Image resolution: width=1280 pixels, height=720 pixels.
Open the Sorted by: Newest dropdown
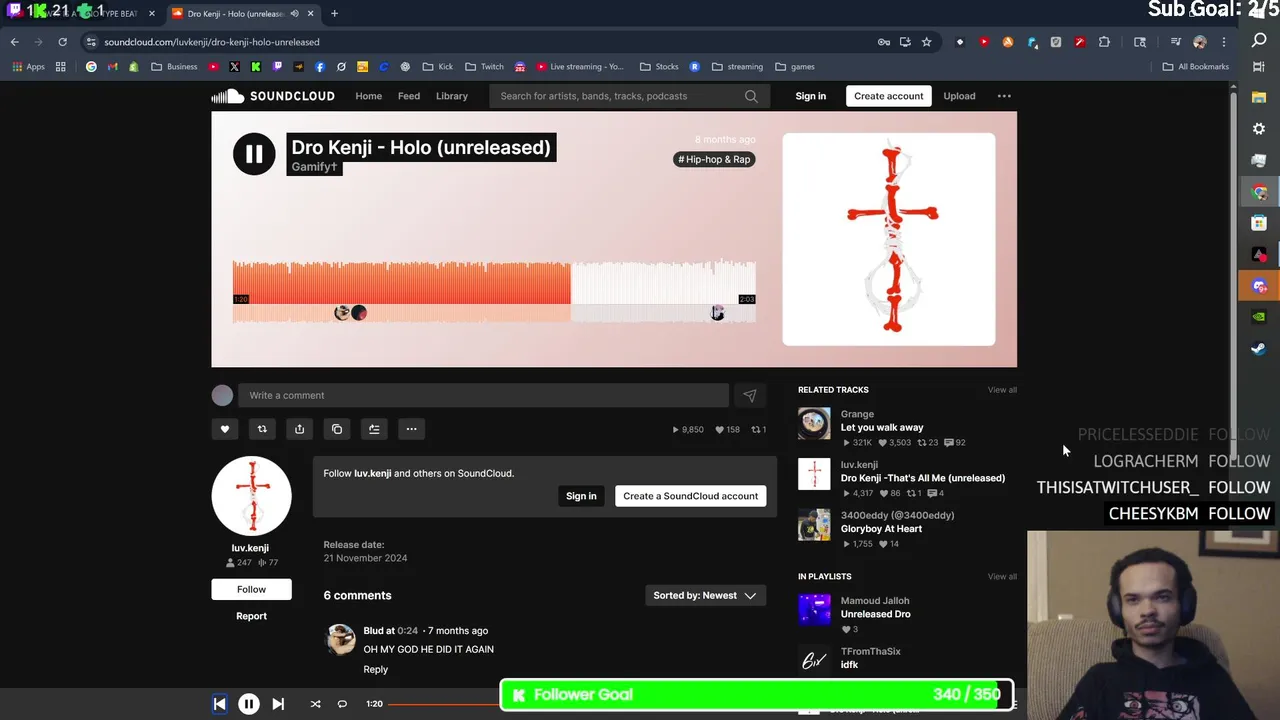pos(705,595)
